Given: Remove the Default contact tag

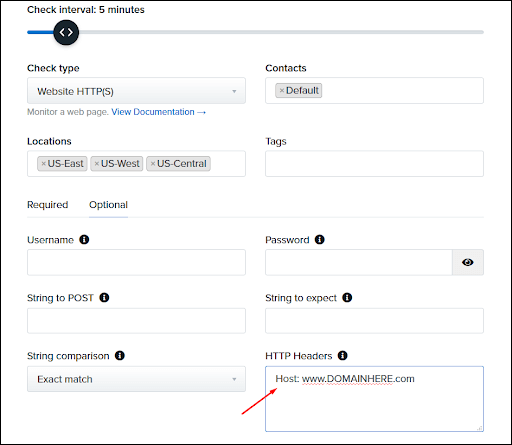Looking at the screenshot, I should coord(282,91).
